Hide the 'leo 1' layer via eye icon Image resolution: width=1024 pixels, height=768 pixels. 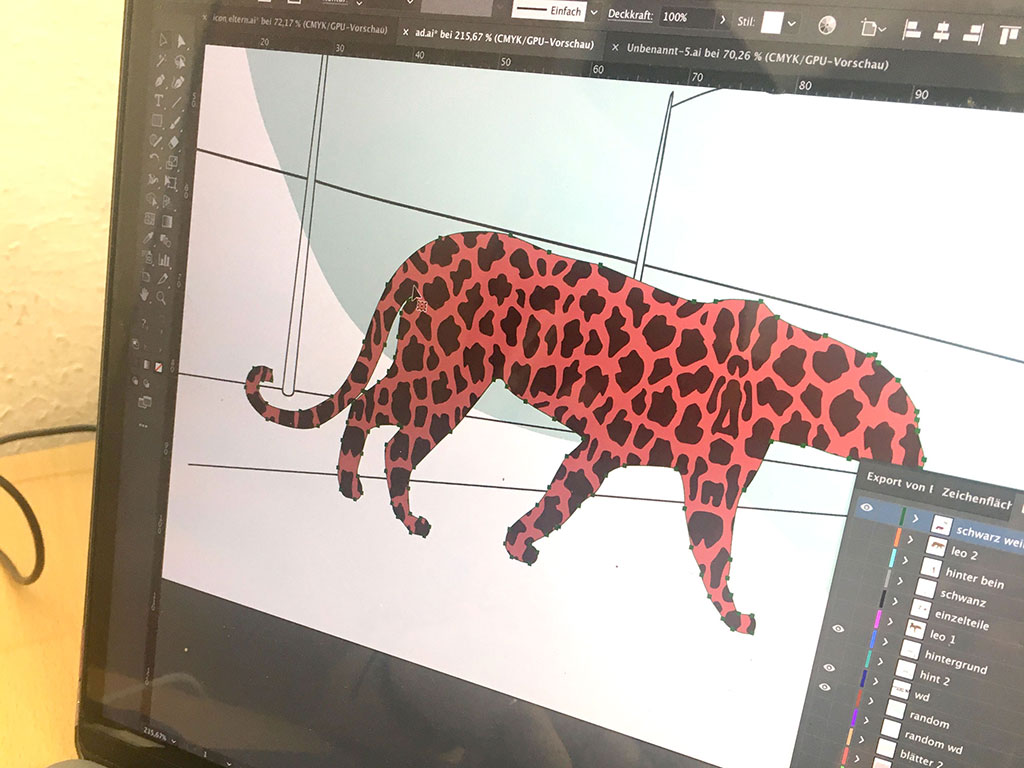tap(838, 628)
